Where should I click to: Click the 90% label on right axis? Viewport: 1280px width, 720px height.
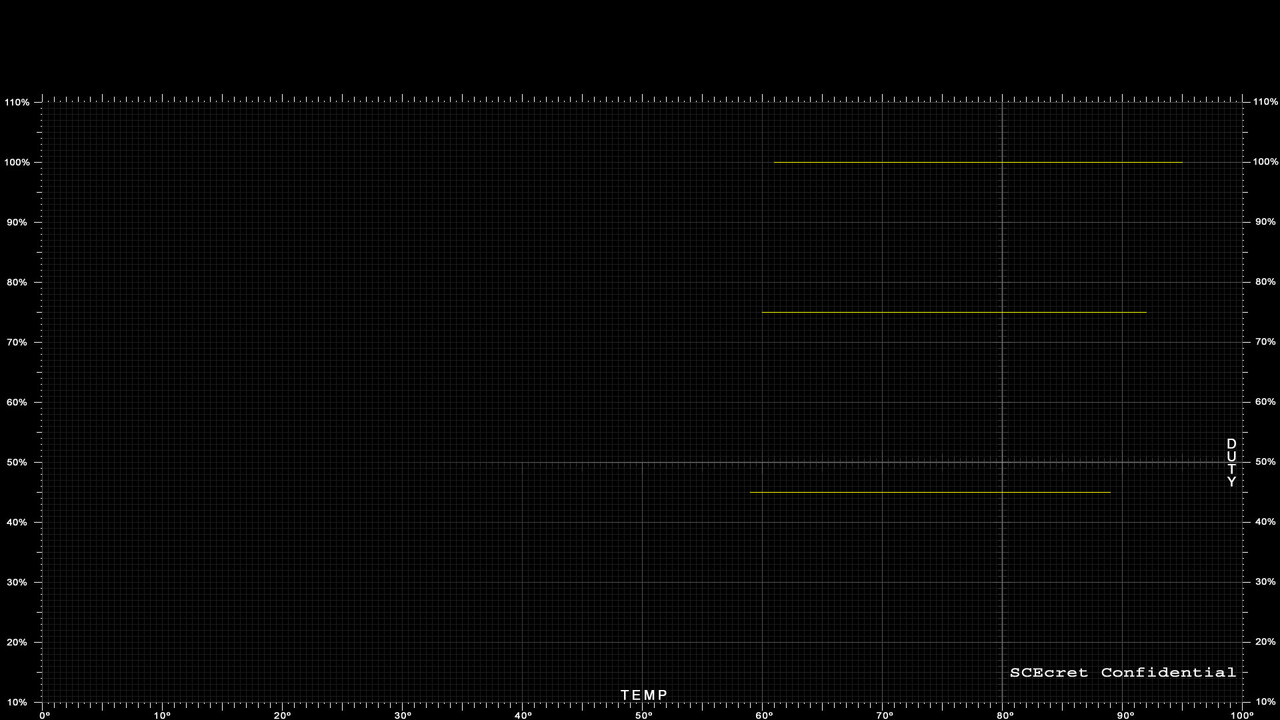tap(1265, 222)
